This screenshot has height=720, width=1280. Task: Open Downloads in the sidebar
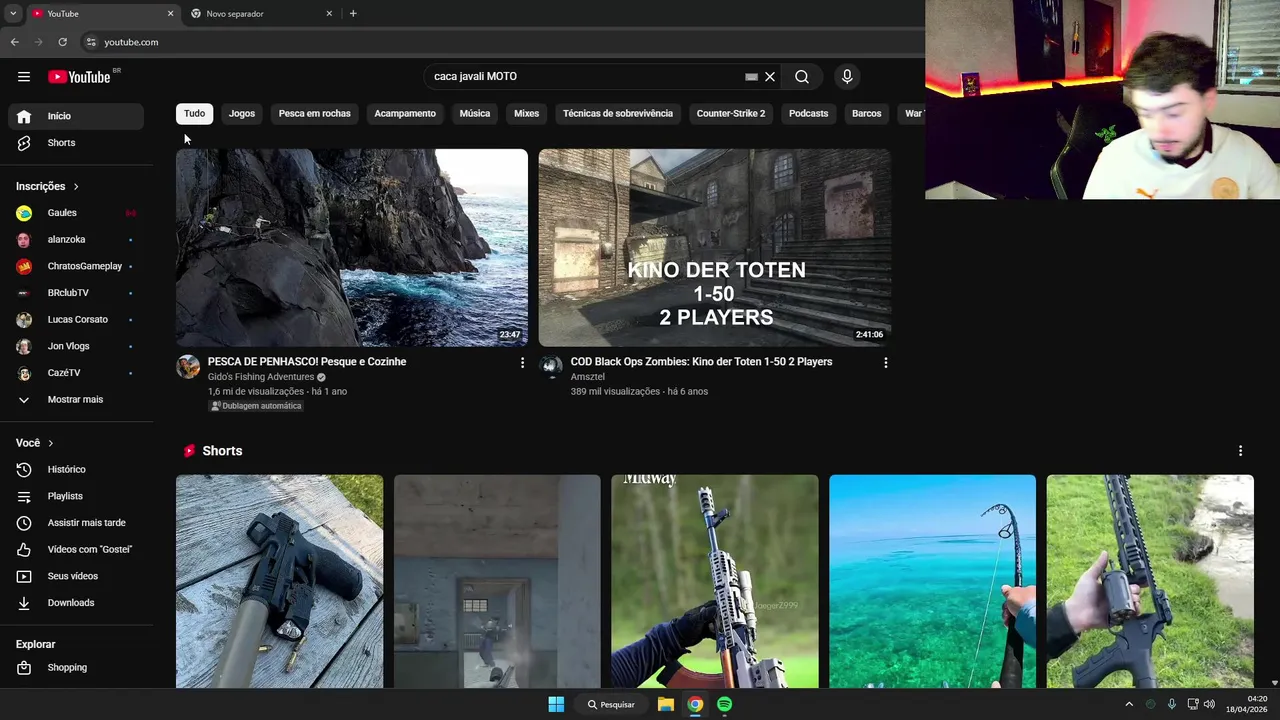[76, 603]
